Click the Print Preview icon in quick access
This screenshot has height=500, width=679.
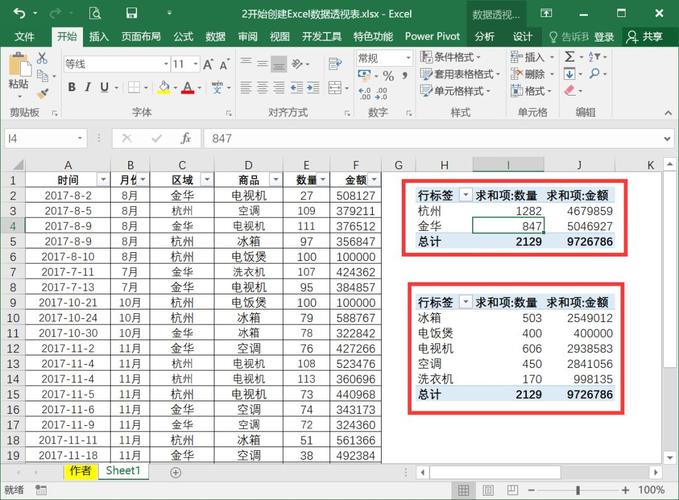tap(94, 13)
